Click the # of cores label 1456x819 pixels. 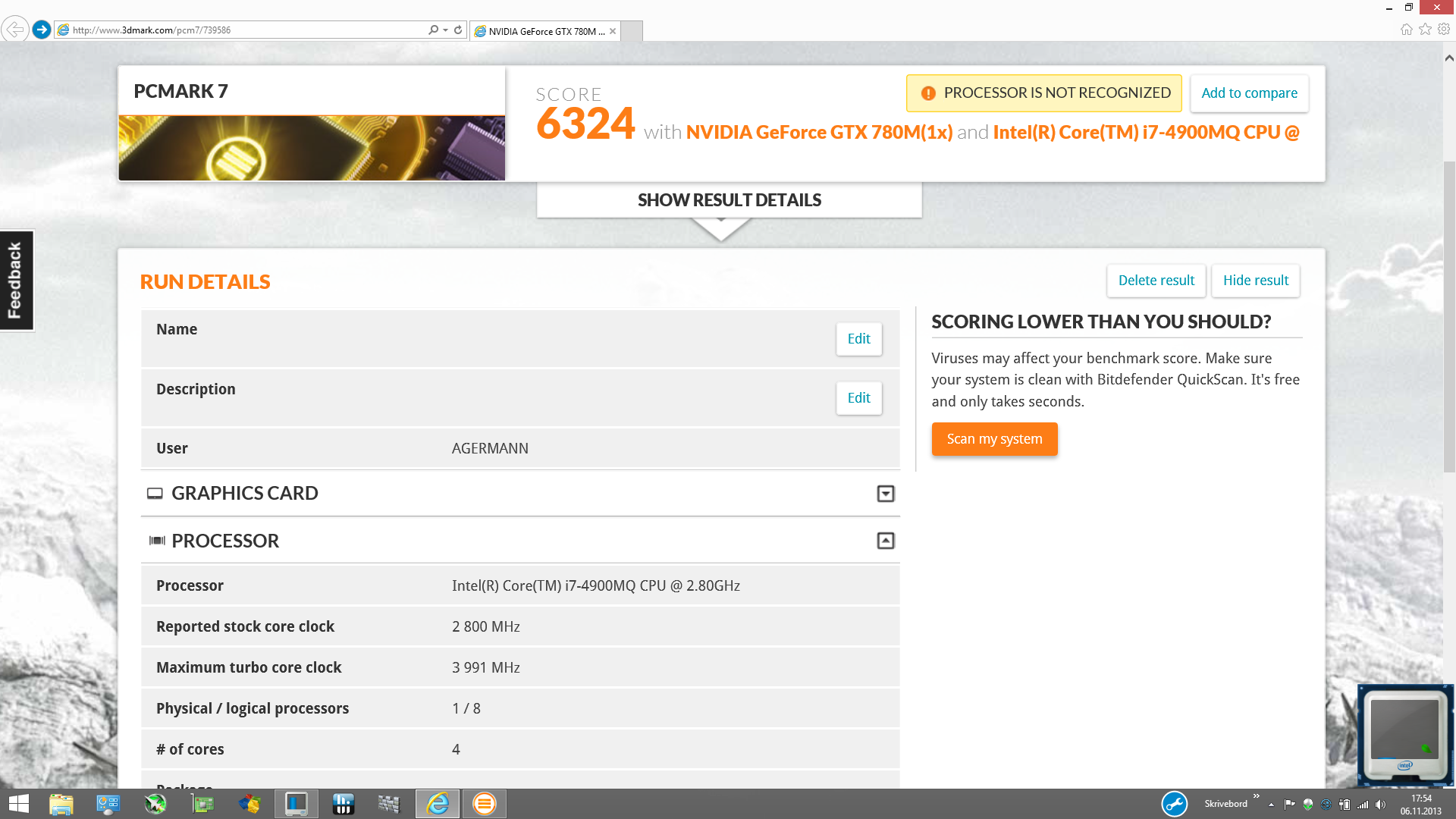pyautogui.click(x=190, y=749)
